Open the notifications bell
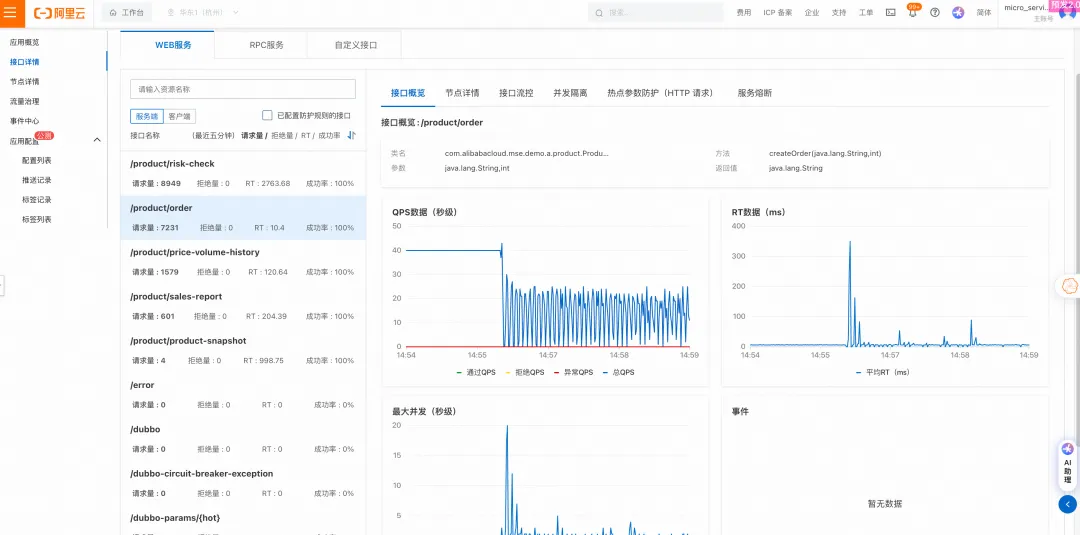Screen dimensions: 1080x535 [x=913, y=12]
